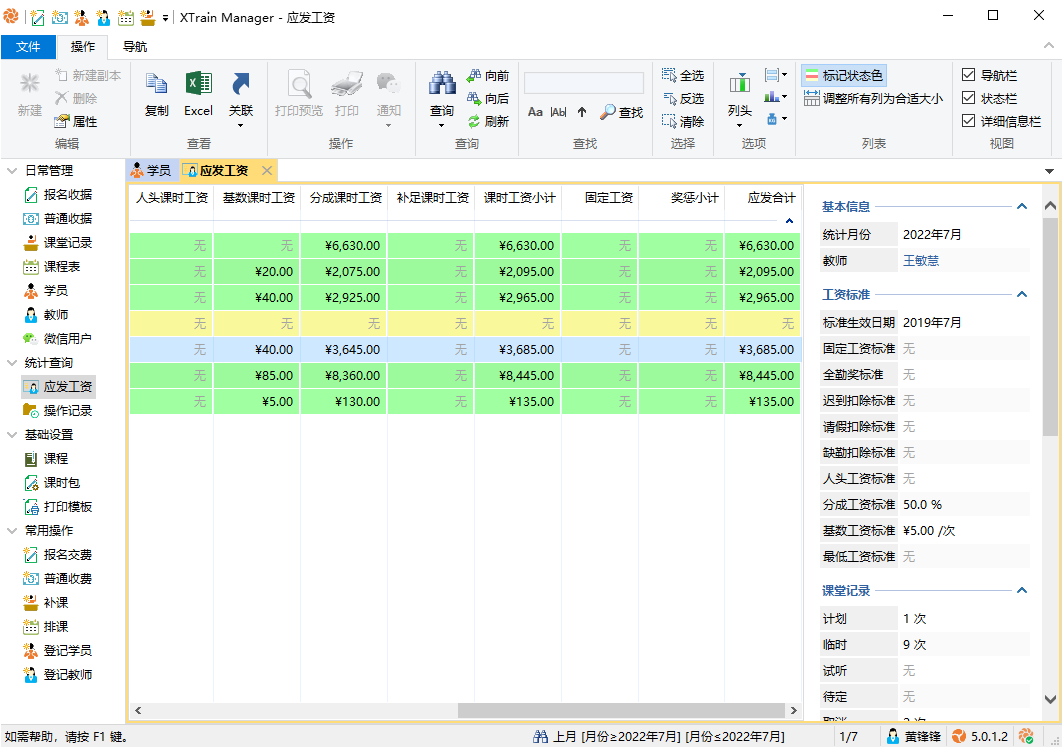1063x748 pixels.
Task: Refresh list with 刷新
Action: [x=488, y=121]
